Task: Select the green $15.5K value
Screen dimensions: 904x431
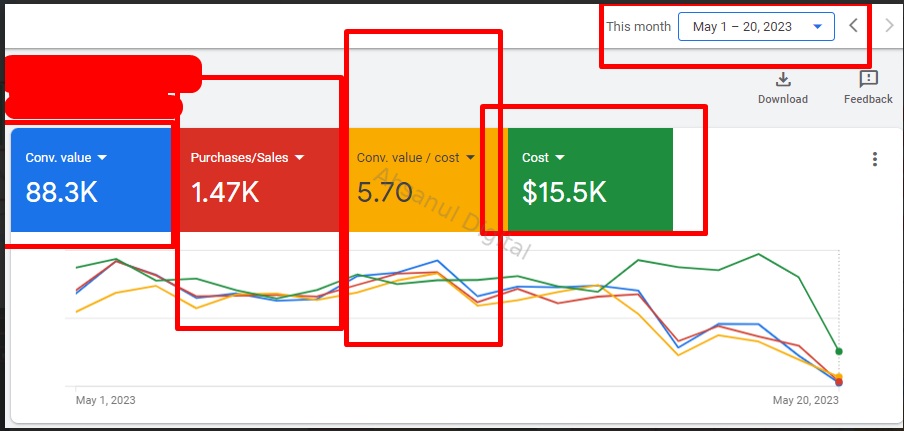Action: [x=564, y=192]
